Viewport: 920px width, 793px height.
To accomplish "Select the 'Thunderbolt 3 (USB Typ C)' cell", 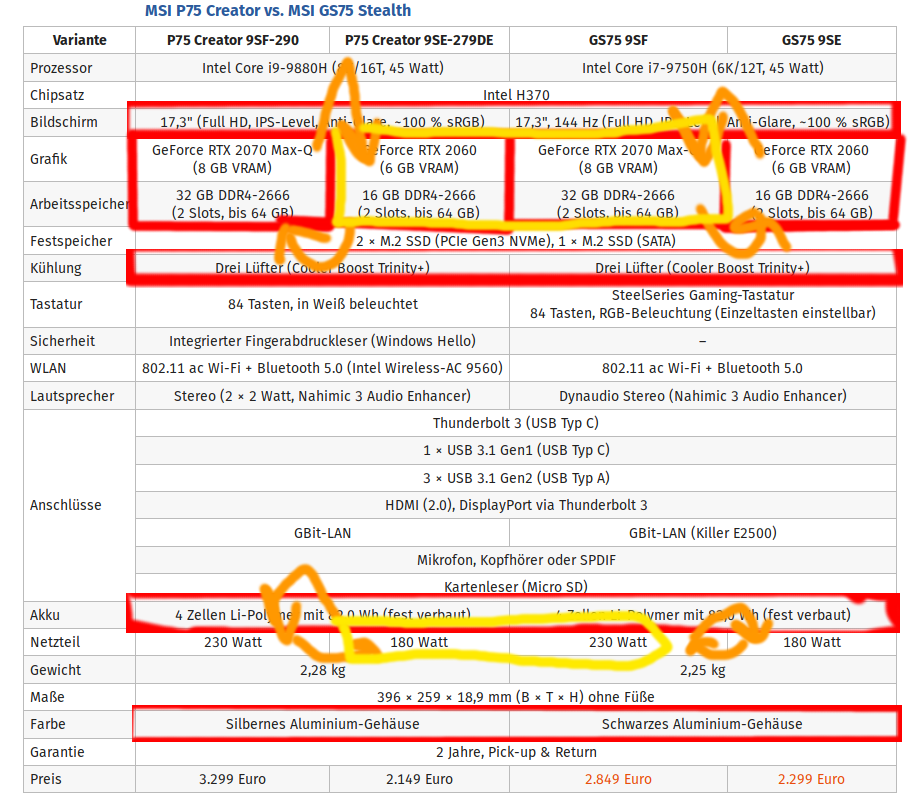I will pos(516,423).
